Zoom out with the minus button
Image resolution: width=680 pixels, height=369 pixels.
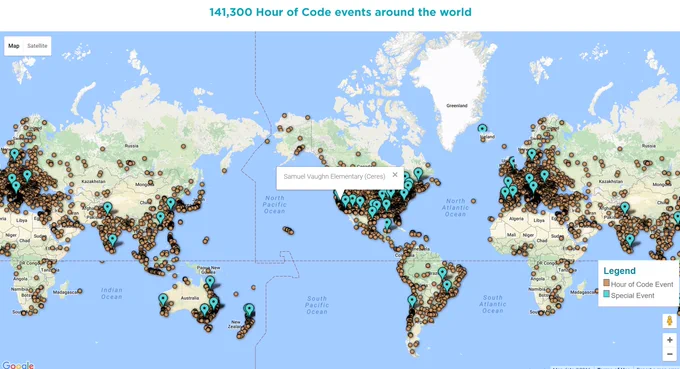click(670, 354)
